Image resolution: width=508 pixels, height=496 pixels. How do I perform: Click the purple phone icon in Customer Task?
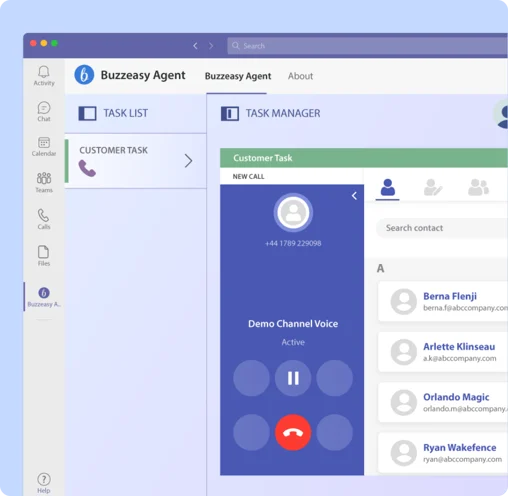pos(87,168)
